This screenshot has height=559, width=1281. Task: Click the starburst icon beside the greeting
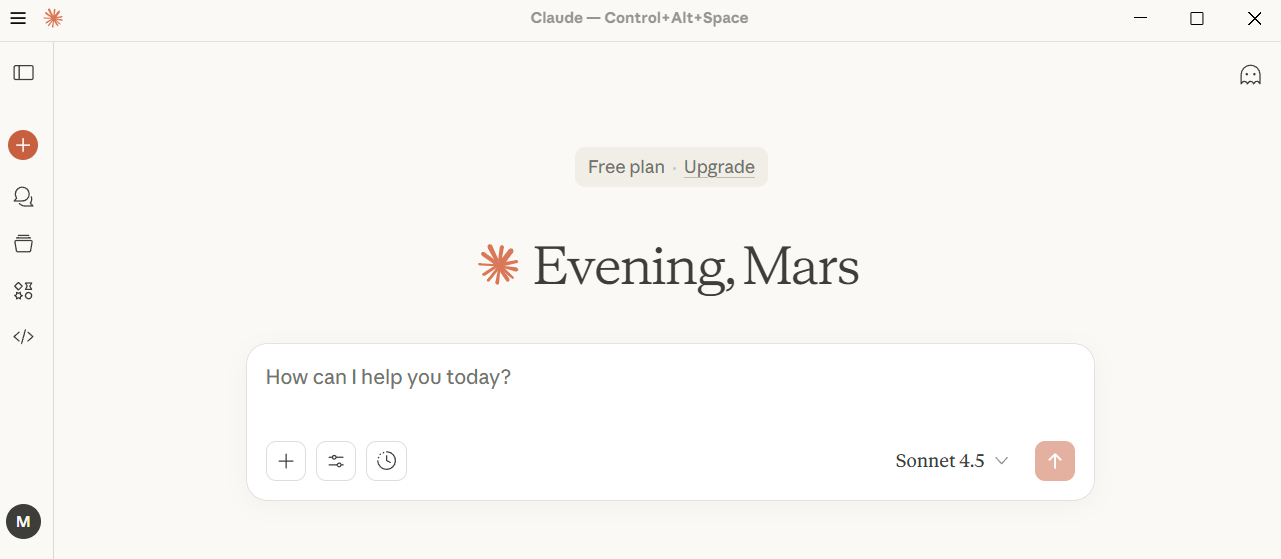pos(499,265)
